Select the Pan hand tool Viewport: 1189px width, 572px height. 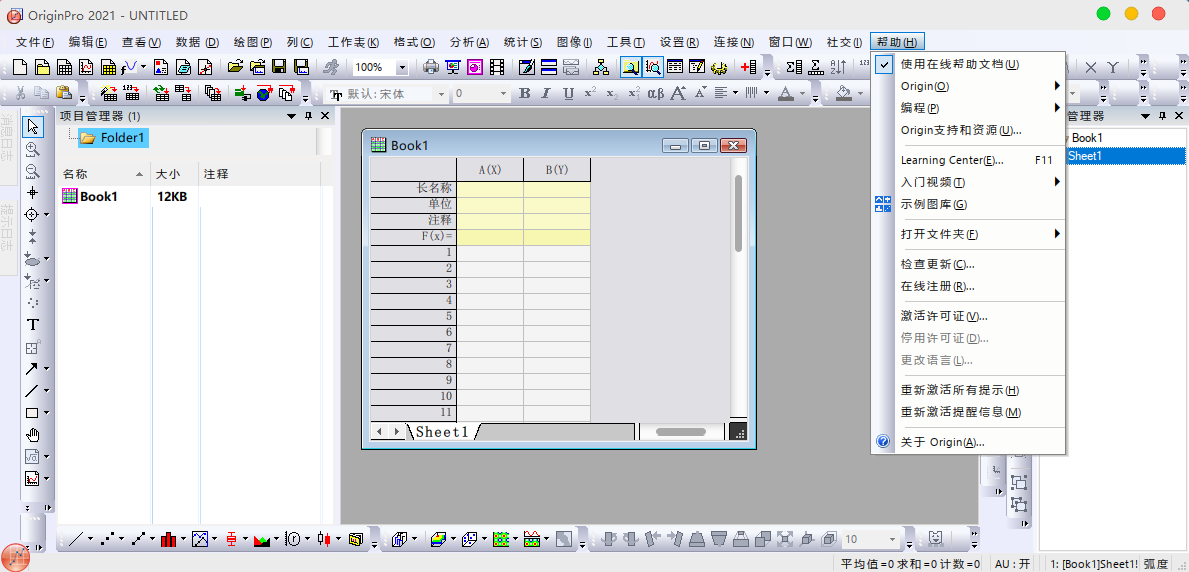[32, 435]
